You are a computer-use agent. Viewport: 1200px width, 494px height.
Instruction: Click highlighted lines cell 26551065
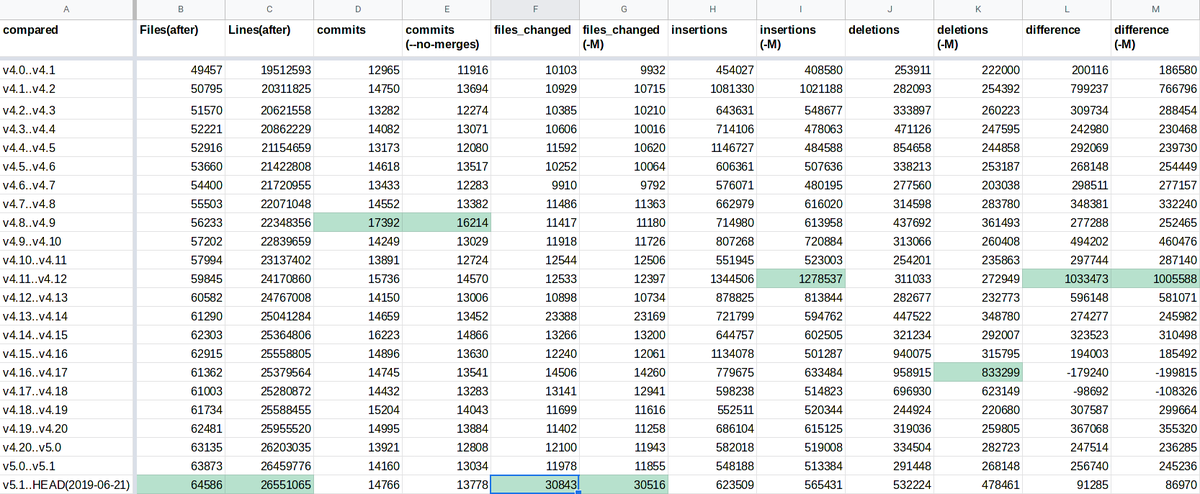pos(269,485)
